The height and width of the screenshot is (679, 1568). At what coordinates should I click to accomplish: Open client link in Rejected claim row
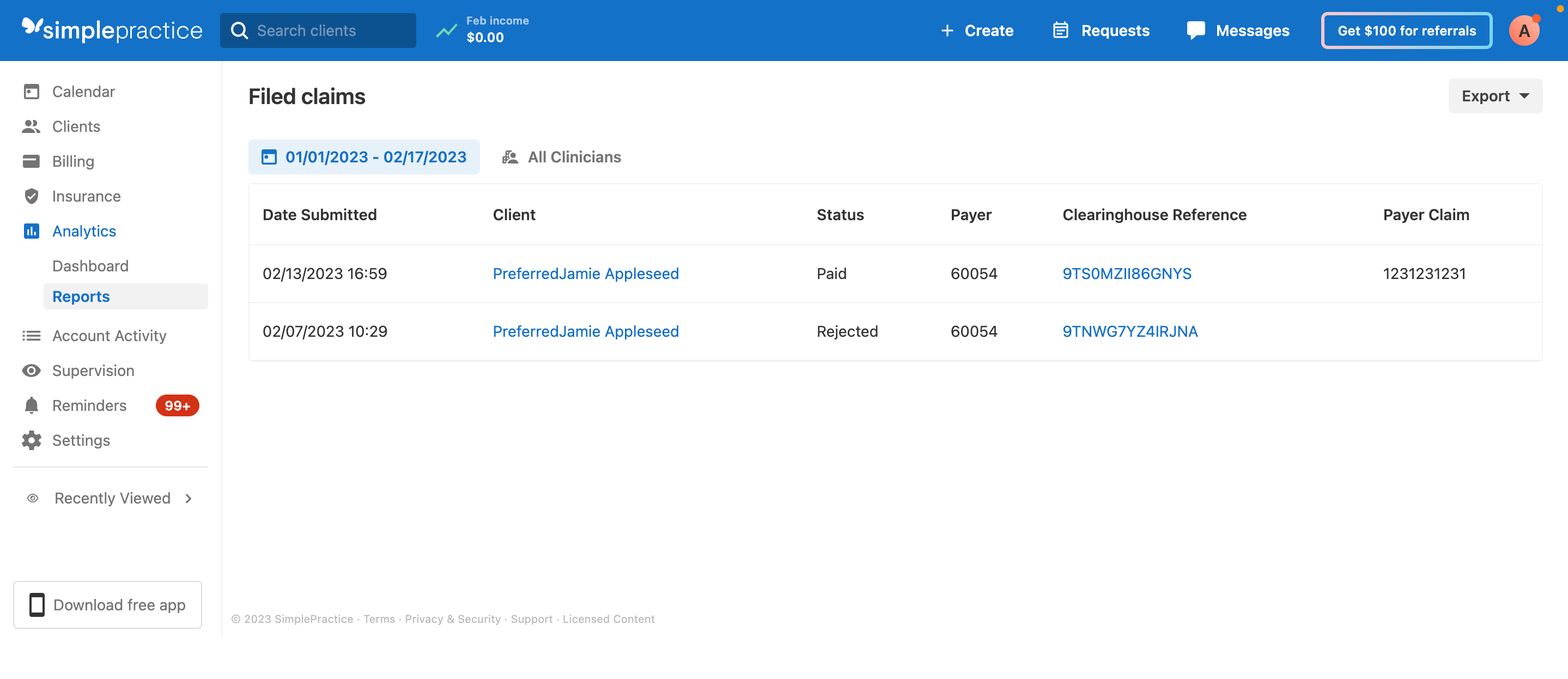coord(586,331)
